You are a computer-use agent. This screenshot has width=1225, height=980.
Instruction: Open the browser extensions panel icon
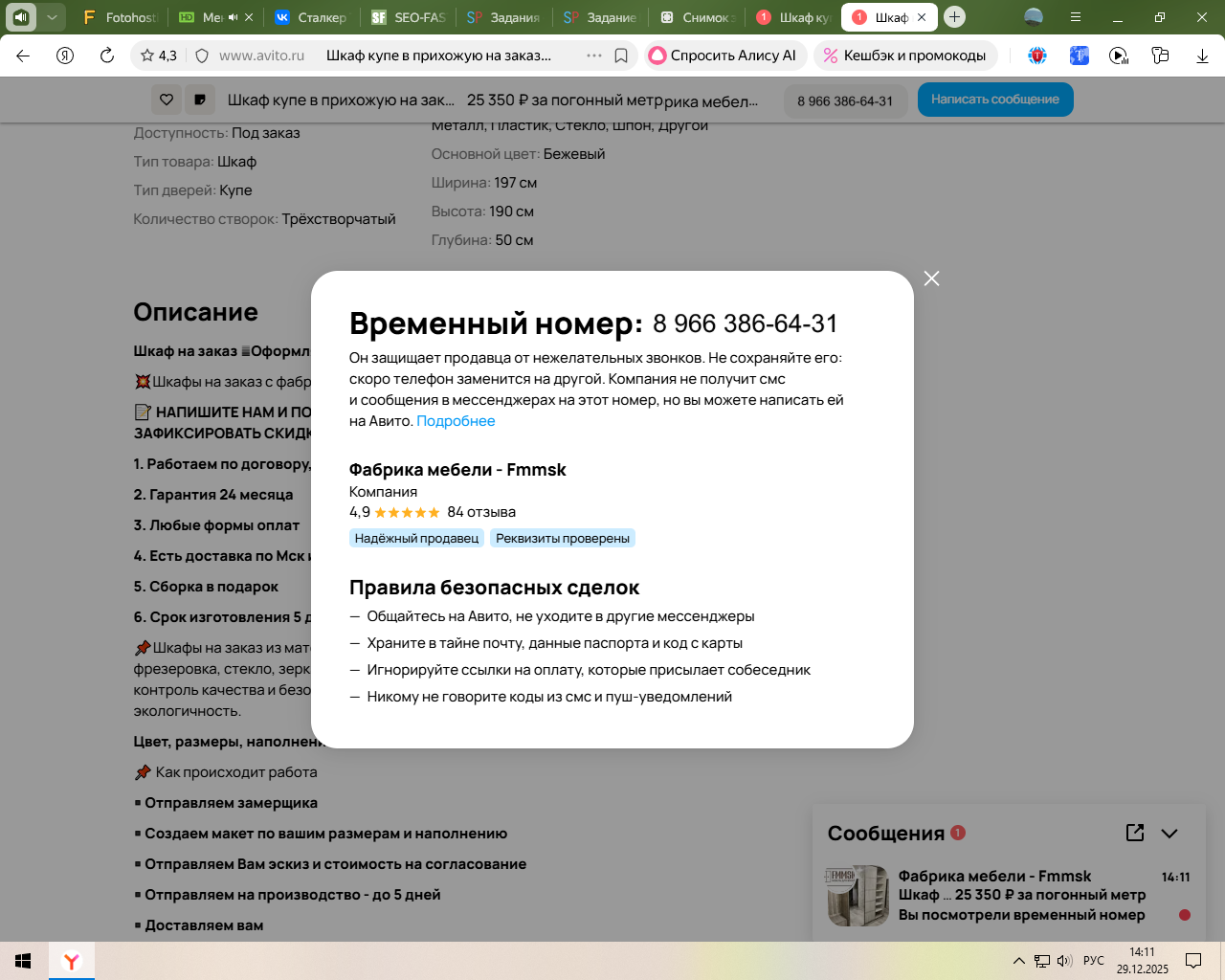coord(1161,56)
